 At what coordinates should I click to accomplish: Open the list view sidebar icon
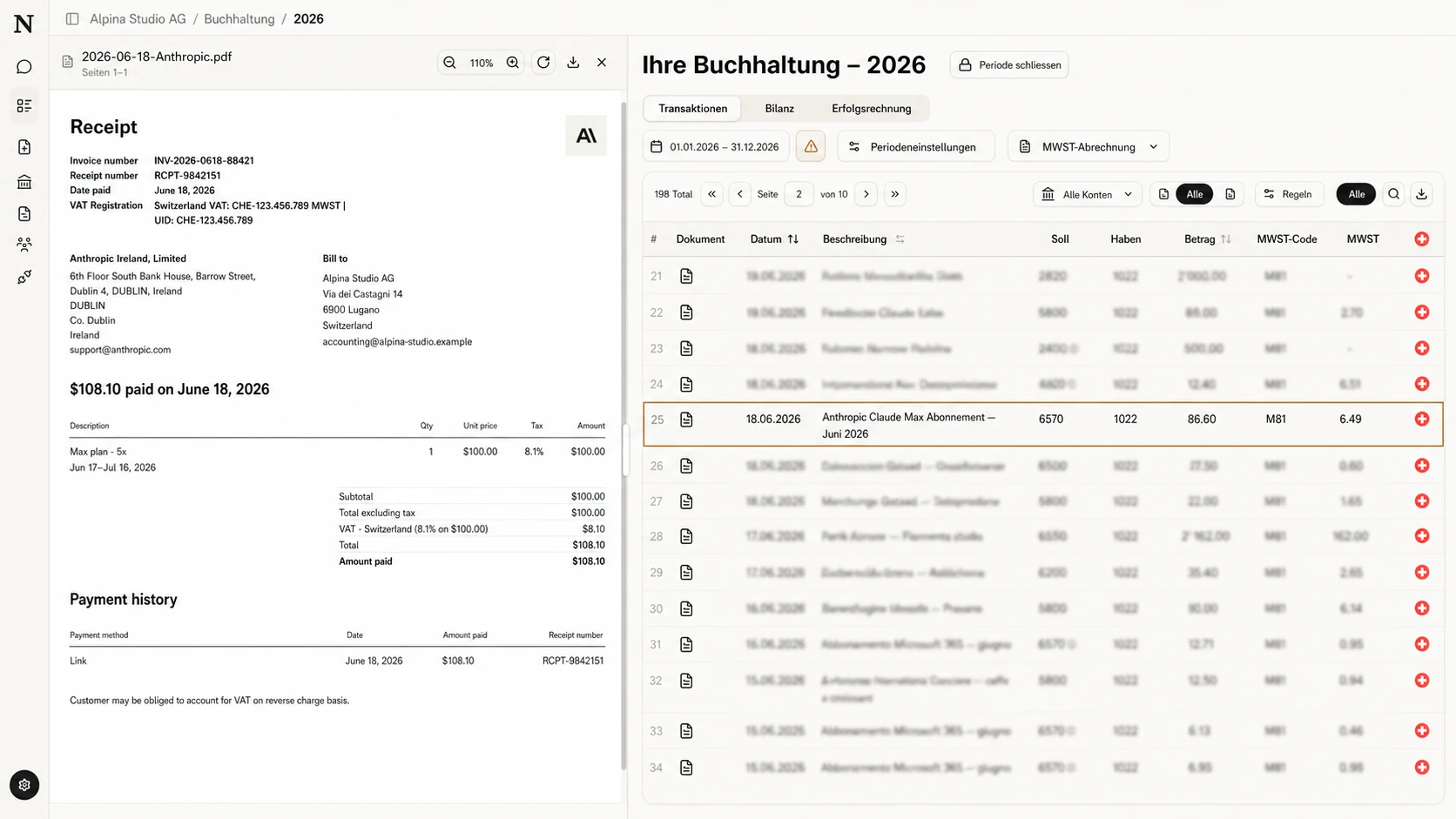24,105
